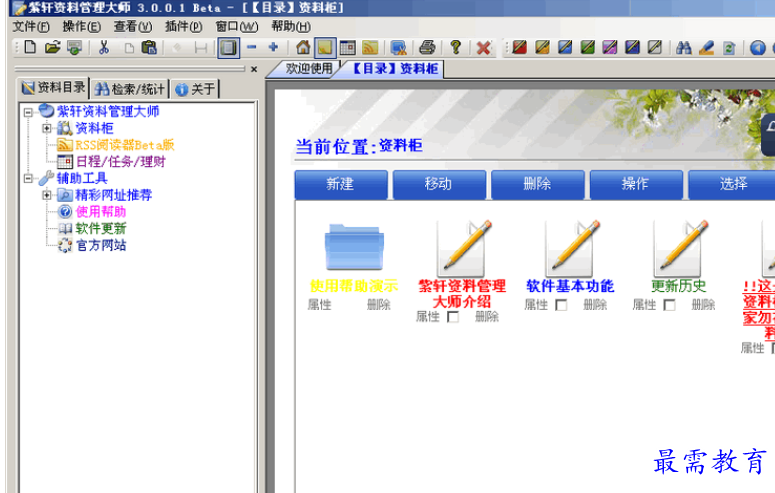
Task: Open the 更新历史 document link
Action: (x=679, y=286)
